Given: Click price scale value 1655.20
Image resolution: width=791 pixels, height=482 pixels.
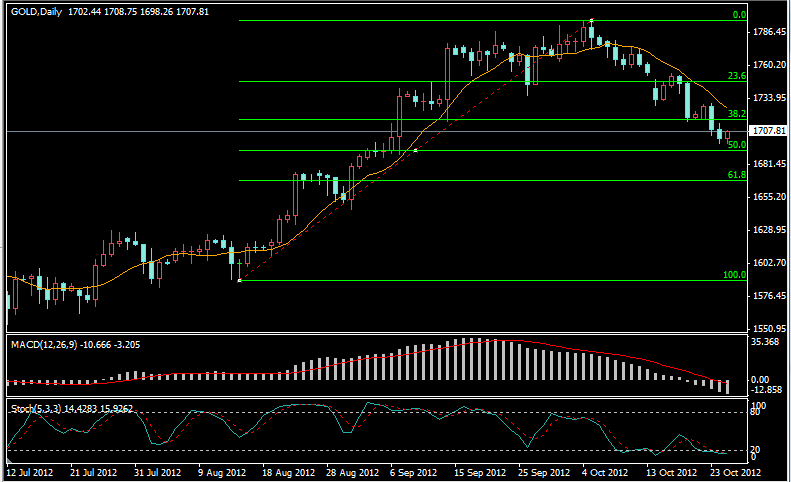Looking at the screenshot, I should click(x=769, y=196).
